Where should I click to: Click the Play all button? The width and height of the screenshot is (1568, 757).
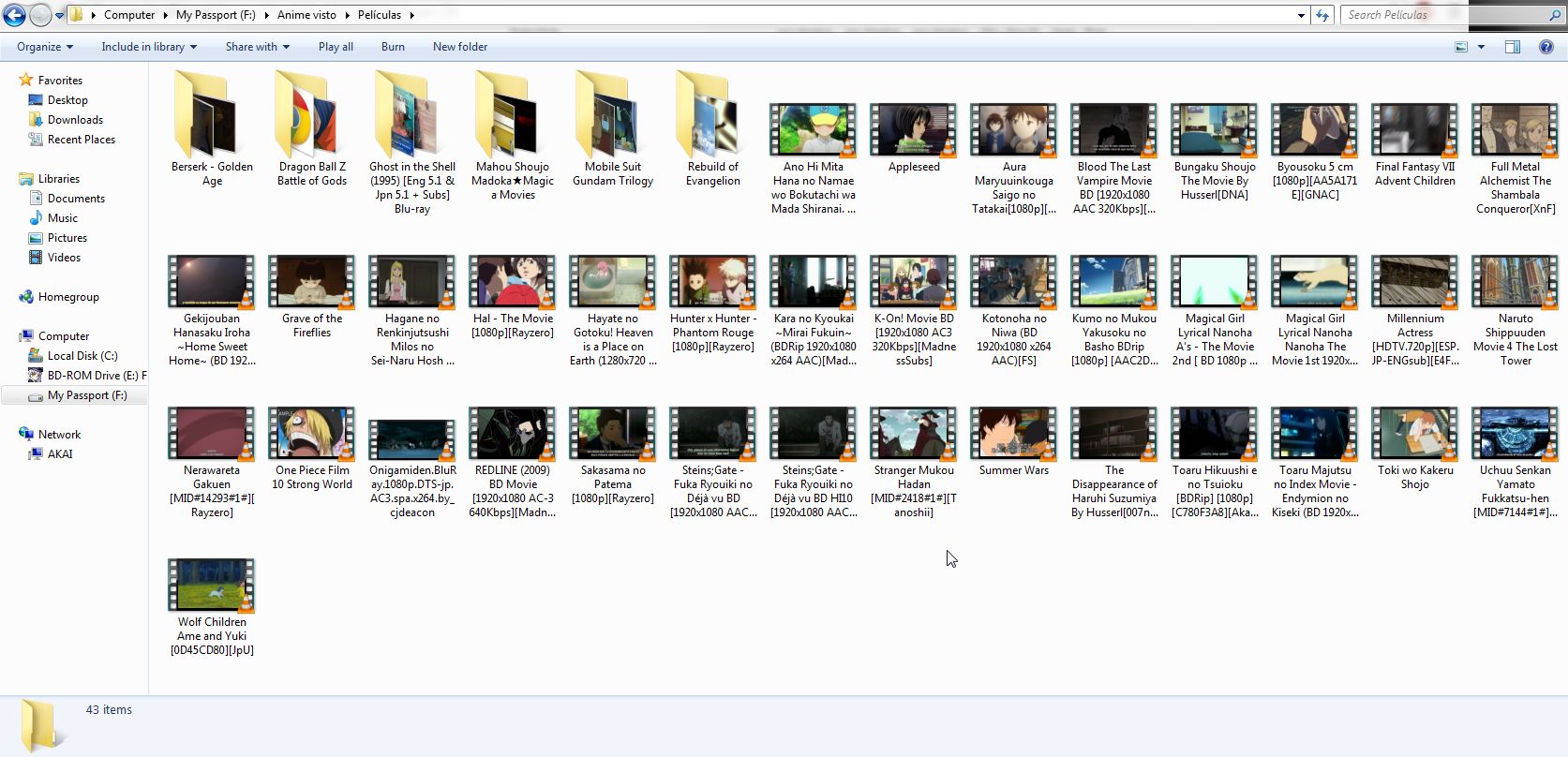point(336,47)
